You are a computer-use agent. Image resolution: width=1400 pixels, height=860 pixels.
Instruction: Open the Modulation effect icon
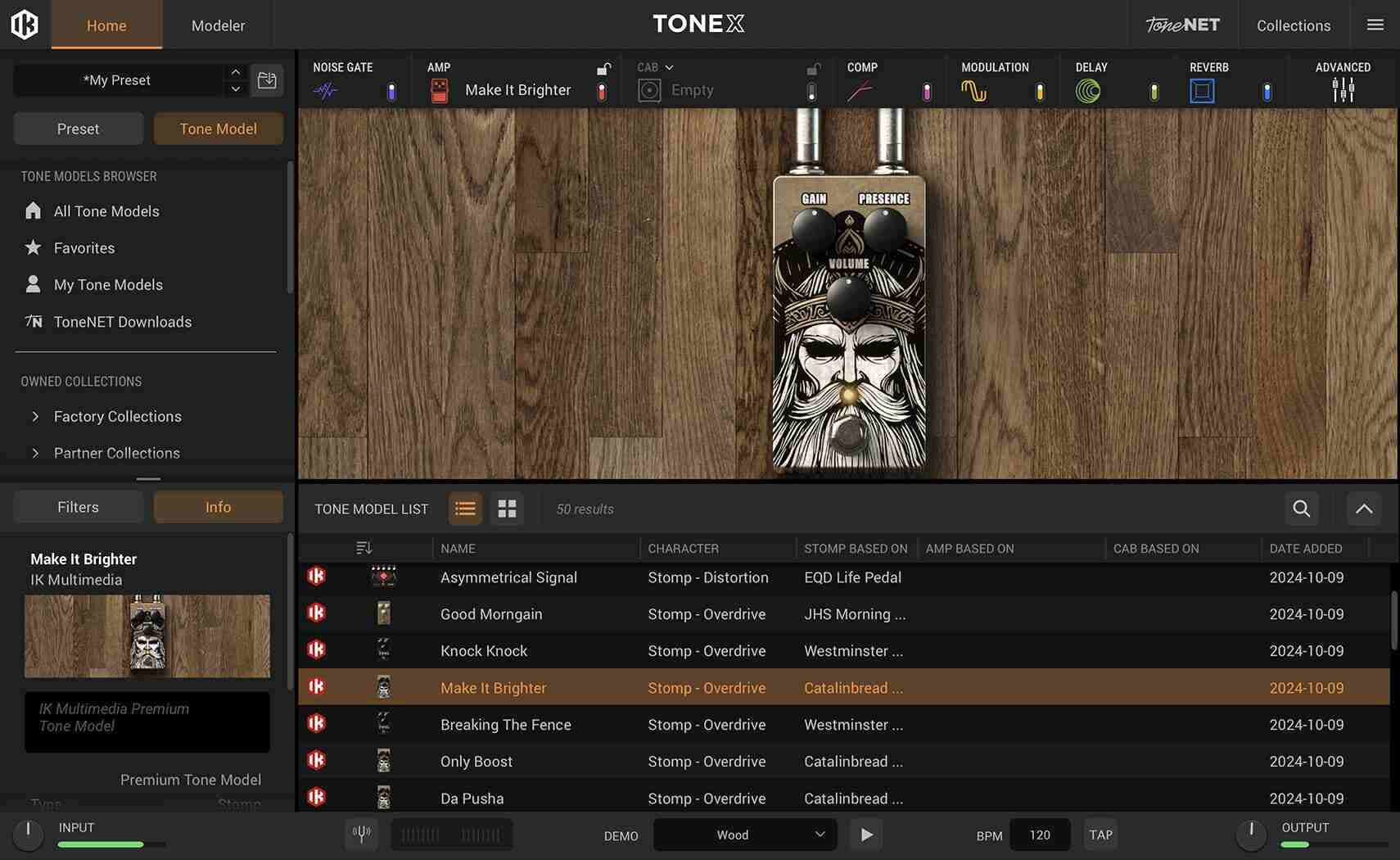pyautogui.click(x=974, y=90)
